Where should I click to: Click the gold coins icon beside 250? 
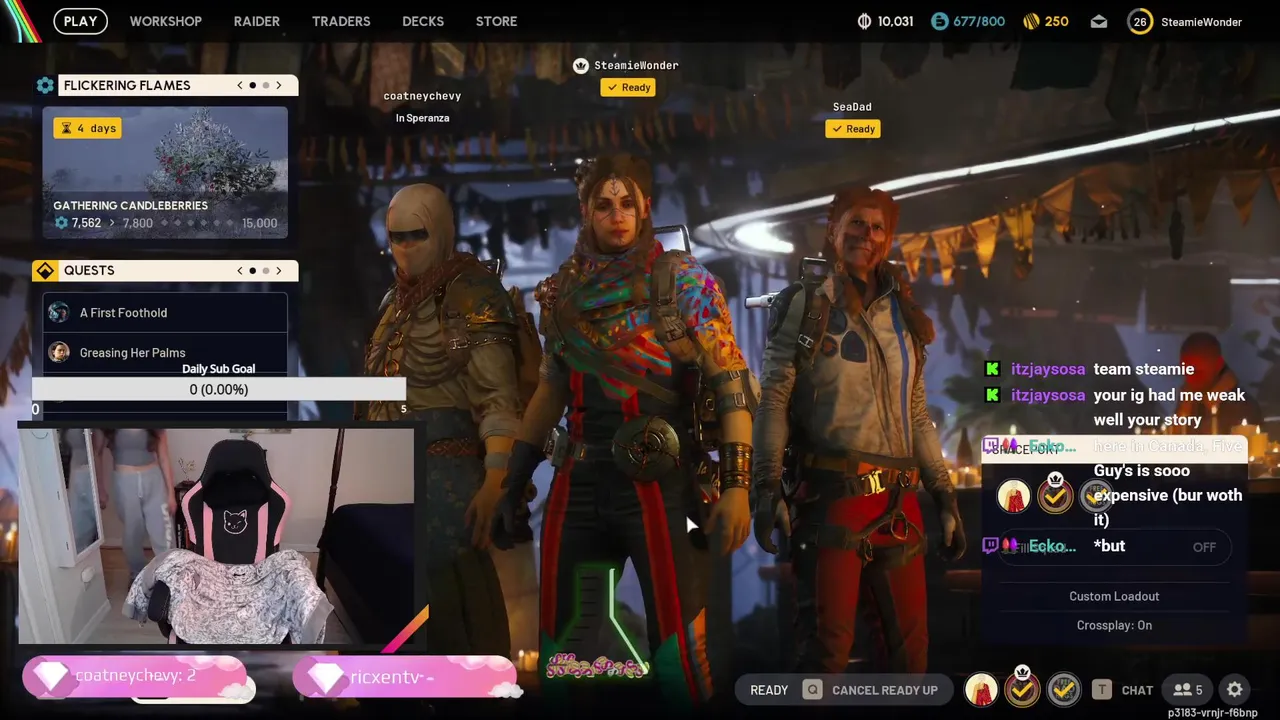pos(1032,21)
